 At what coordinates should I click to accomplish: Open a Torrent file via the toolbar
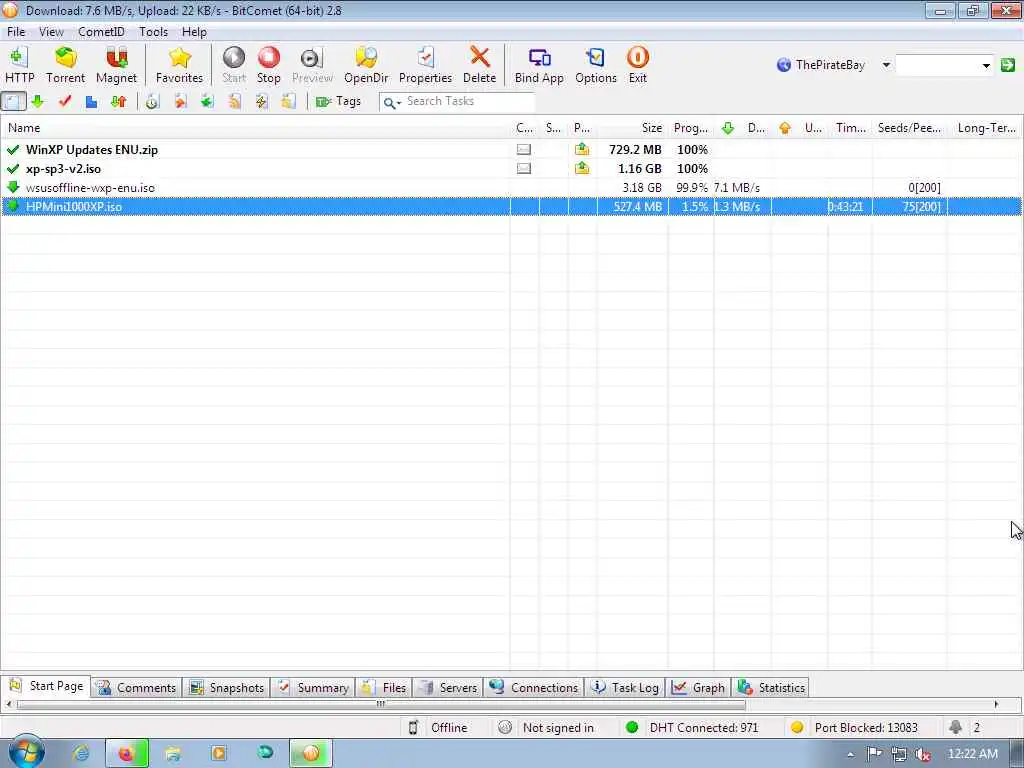(65, 65)
